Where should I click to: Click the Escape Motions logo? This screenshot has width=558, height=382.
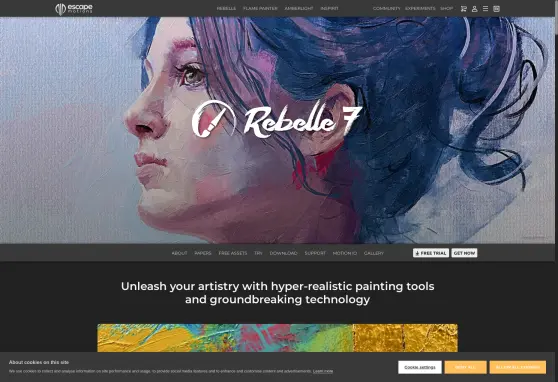pos(74,9)
